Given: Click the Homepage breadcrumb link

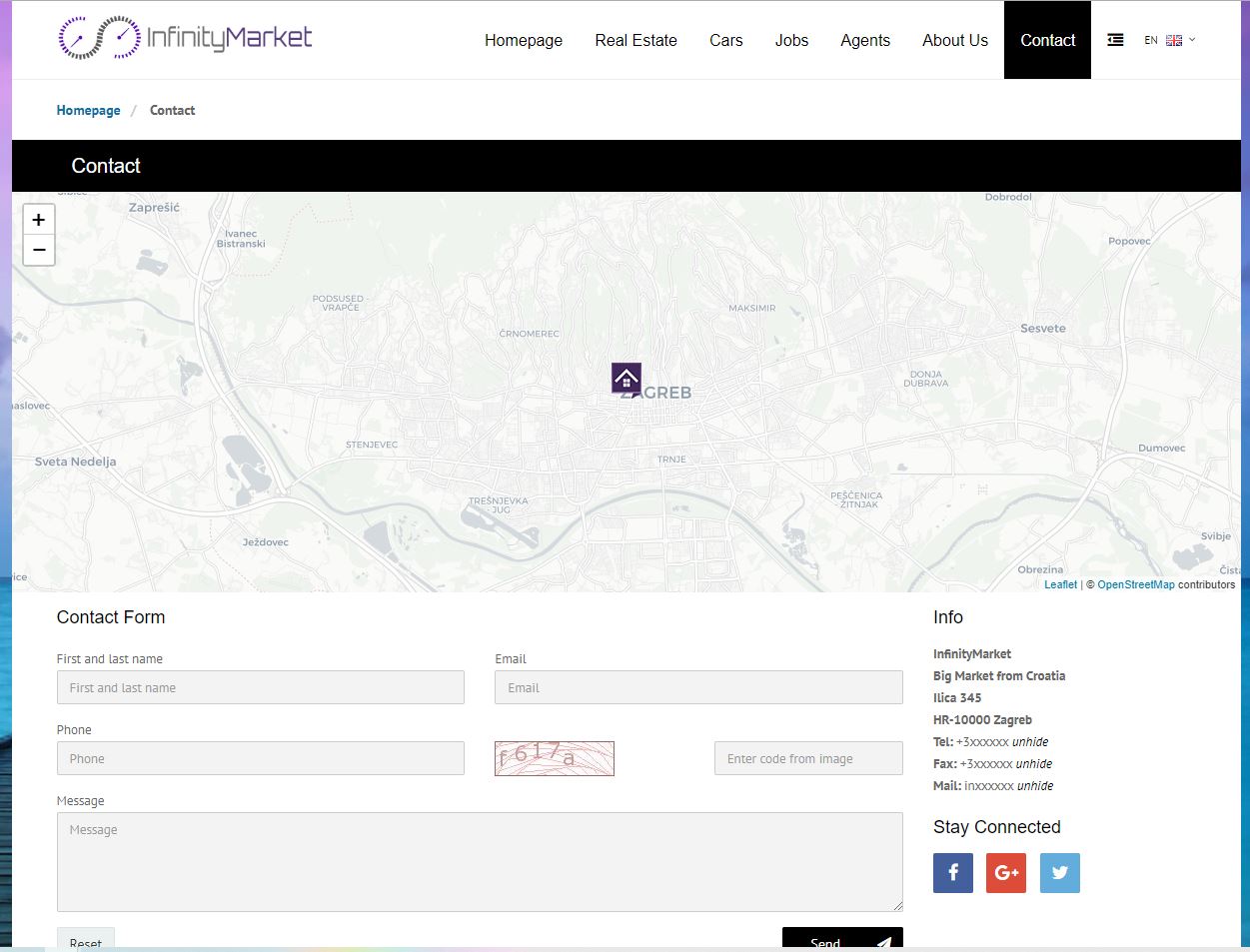Looking at the screenshot, I should 88,111.
